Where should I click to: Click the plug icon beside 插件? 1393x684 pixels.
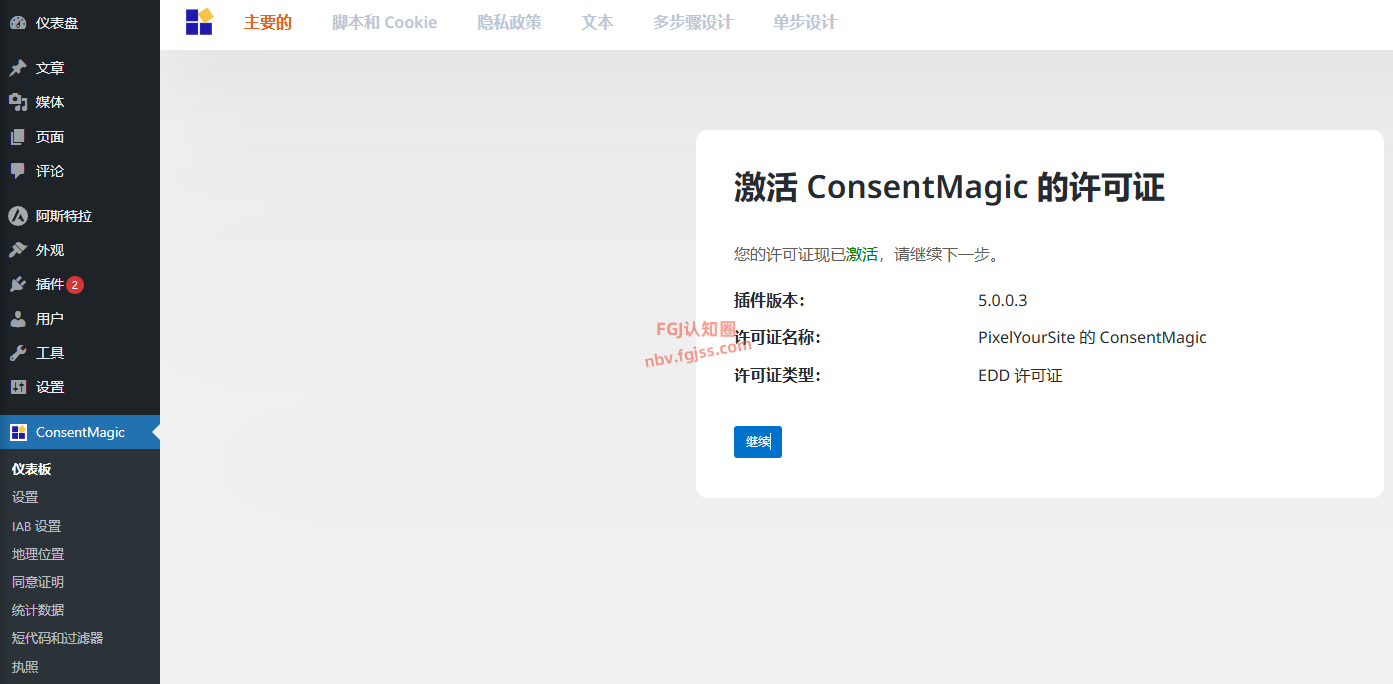(18, 284)
